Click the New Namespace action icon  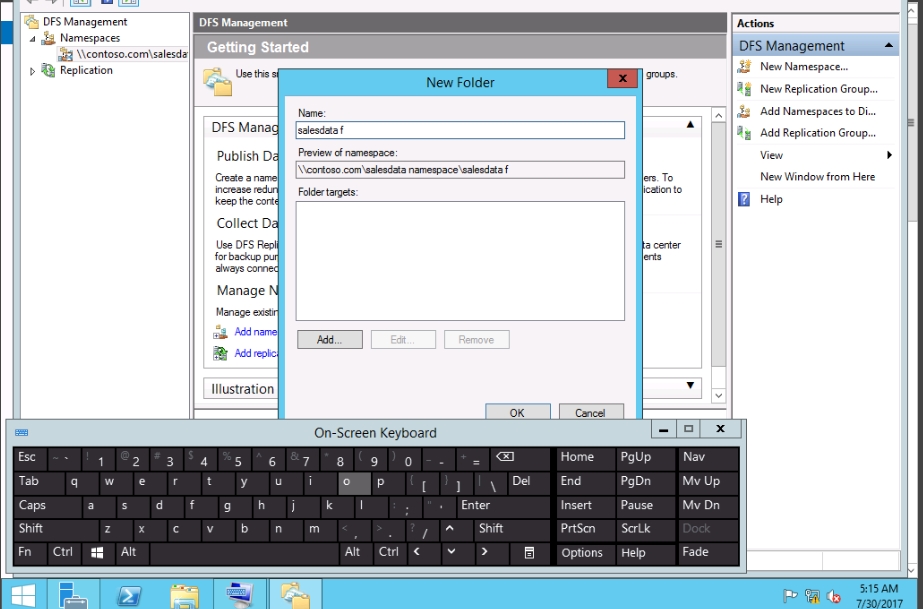tap(744, 67)
